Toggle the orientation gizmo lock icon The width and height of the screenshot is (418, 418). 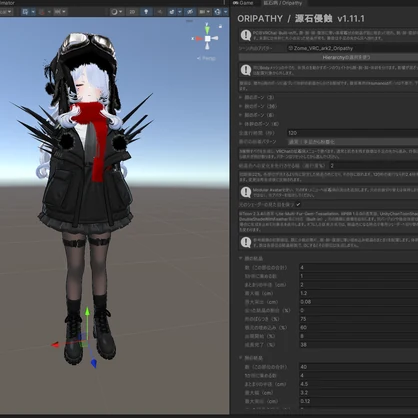(220, 26)
